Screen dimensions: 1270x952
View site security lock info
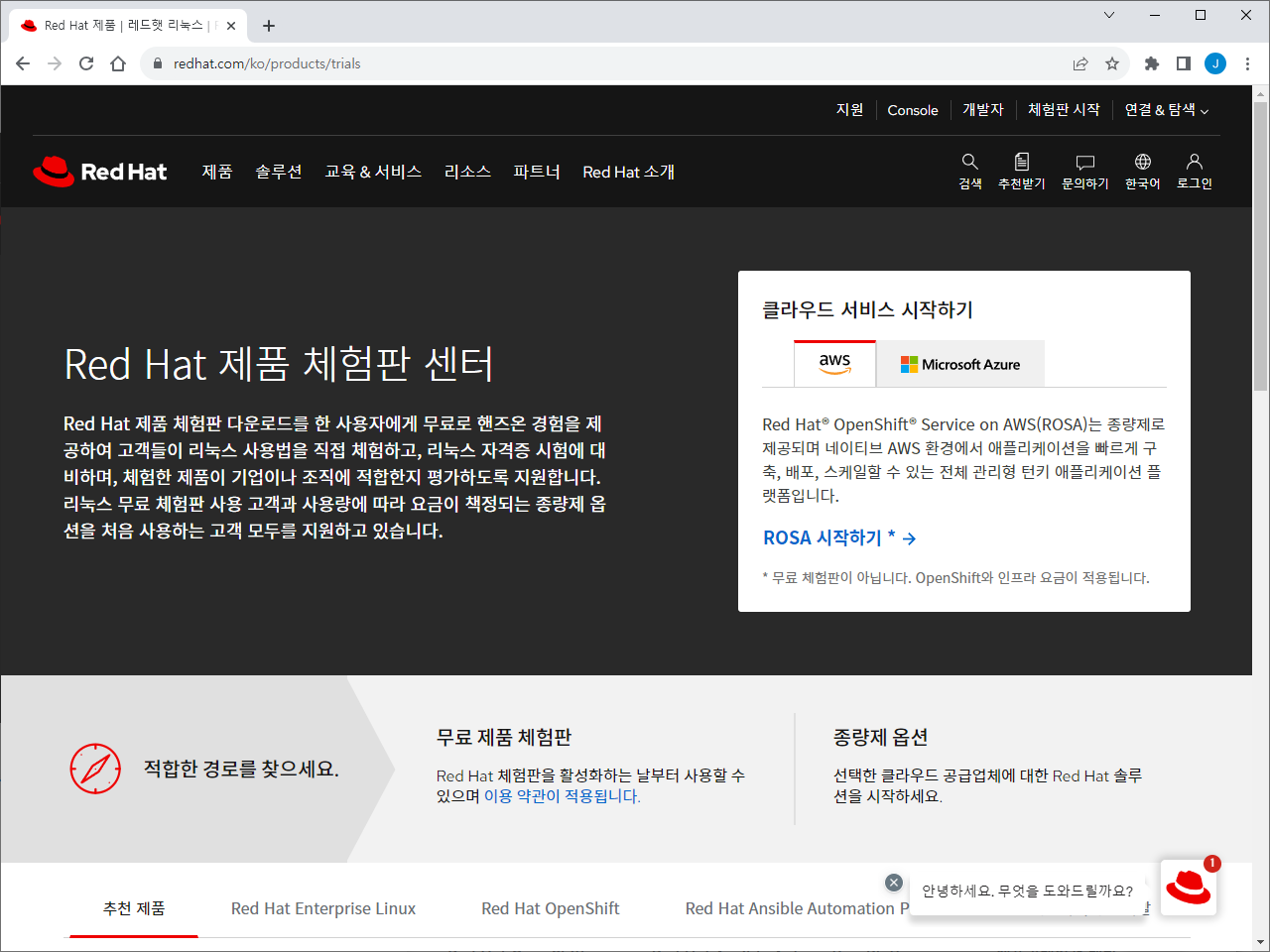tap(157, 63)
